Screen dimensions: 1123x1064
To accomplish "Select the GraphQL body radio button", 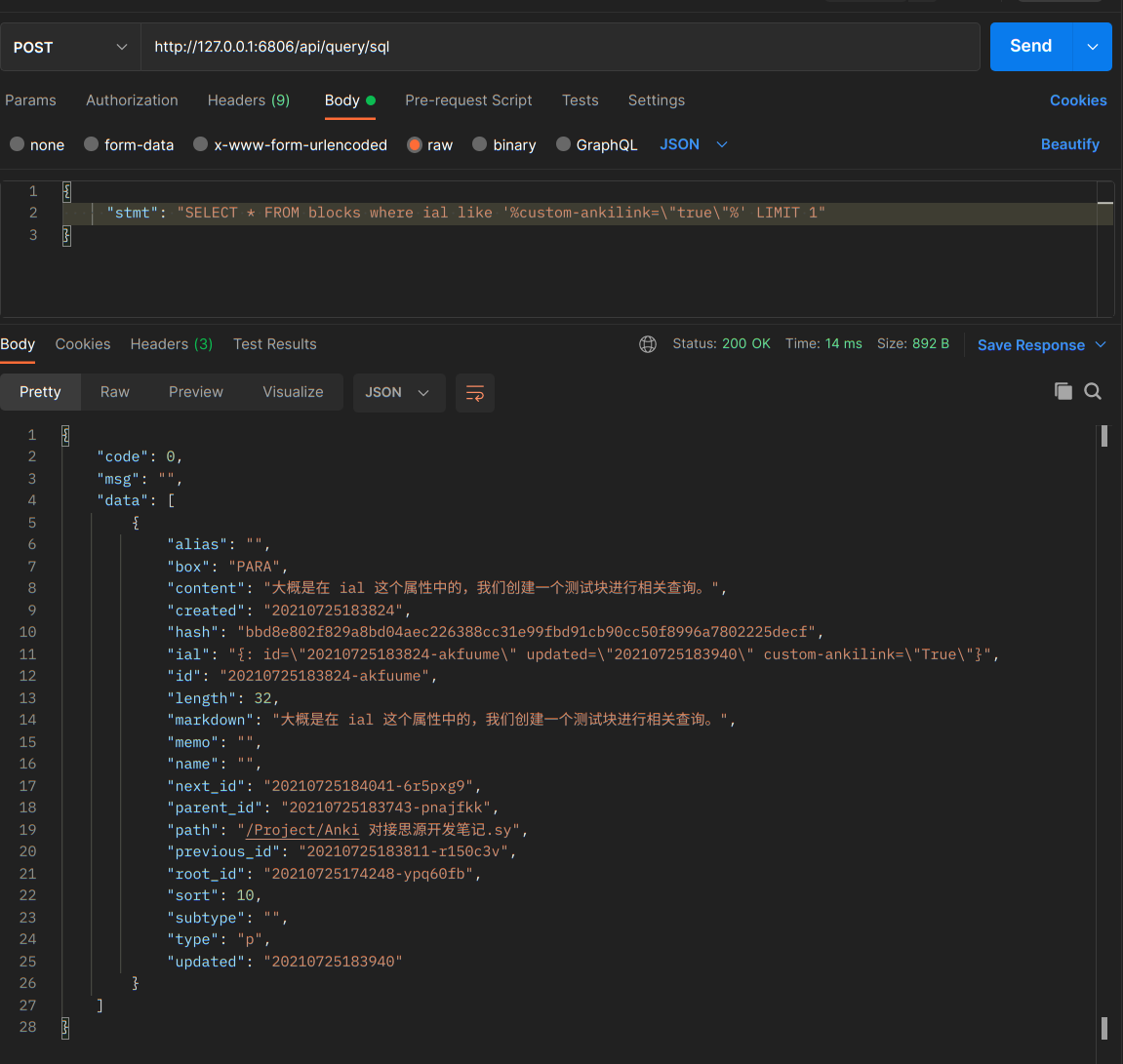I will (x=564, y=144).
